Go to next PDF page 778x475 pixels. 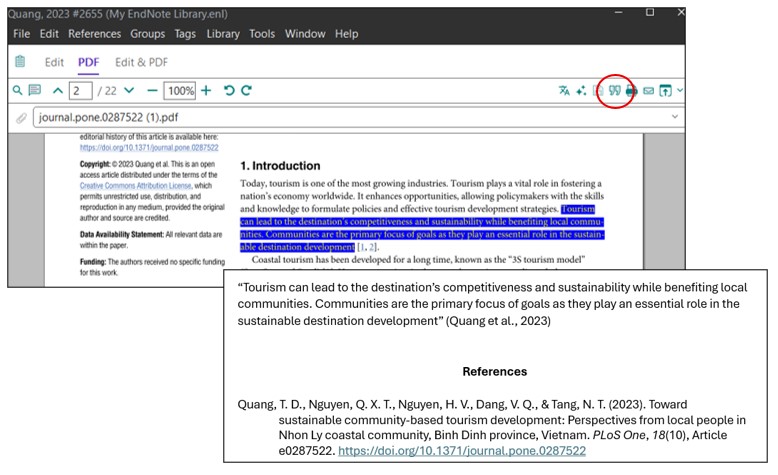click(x=129, y=91)
